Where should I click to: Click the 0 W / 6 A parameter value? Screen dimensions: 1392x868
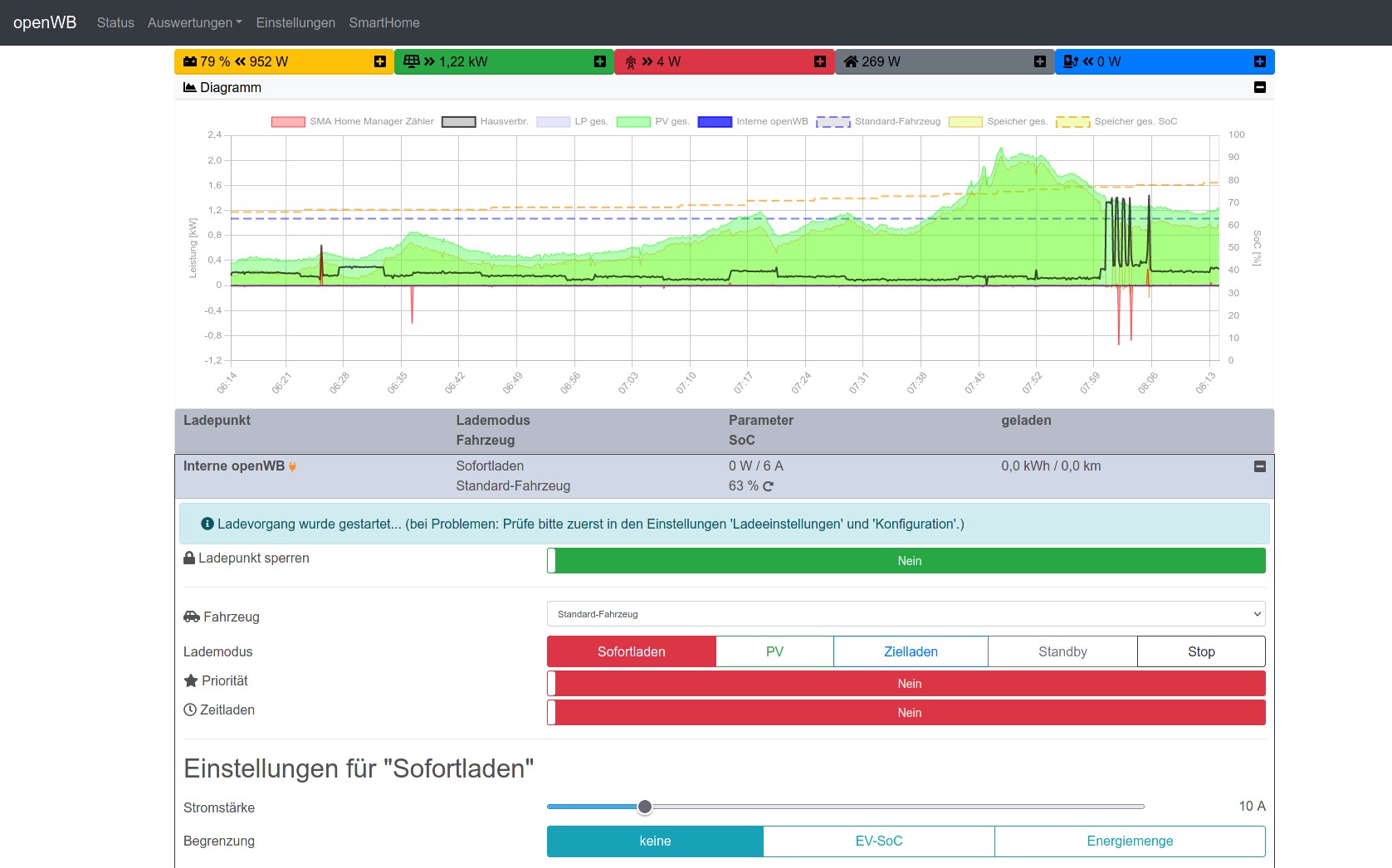[756, 466]
